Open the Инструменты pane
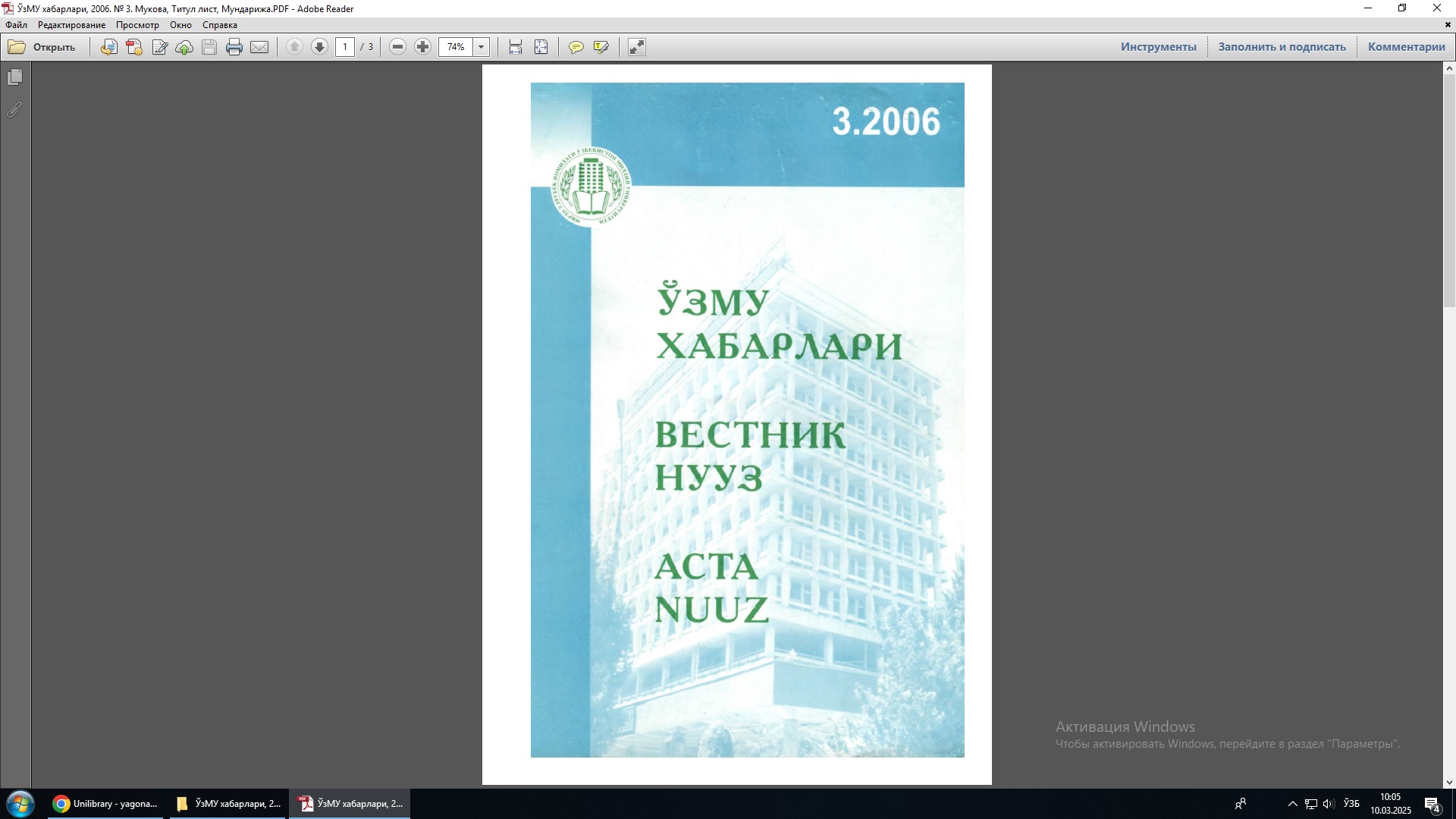 [1158, 47]
